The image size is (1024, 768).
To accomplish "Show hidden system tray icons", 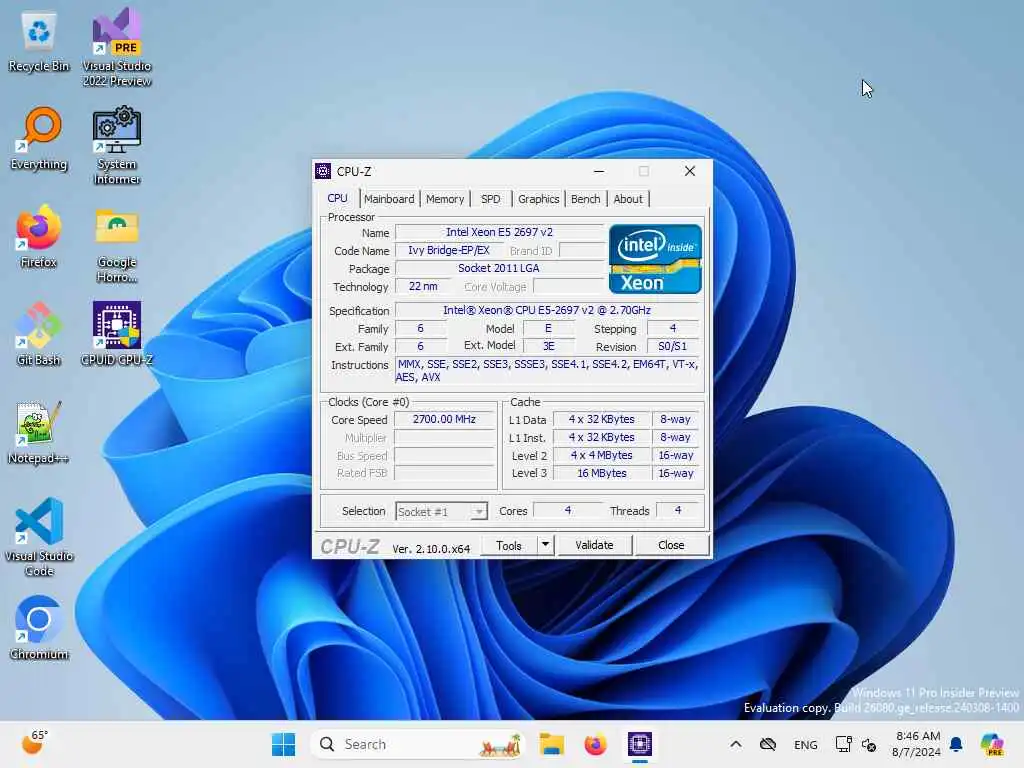I will point(735,744).
